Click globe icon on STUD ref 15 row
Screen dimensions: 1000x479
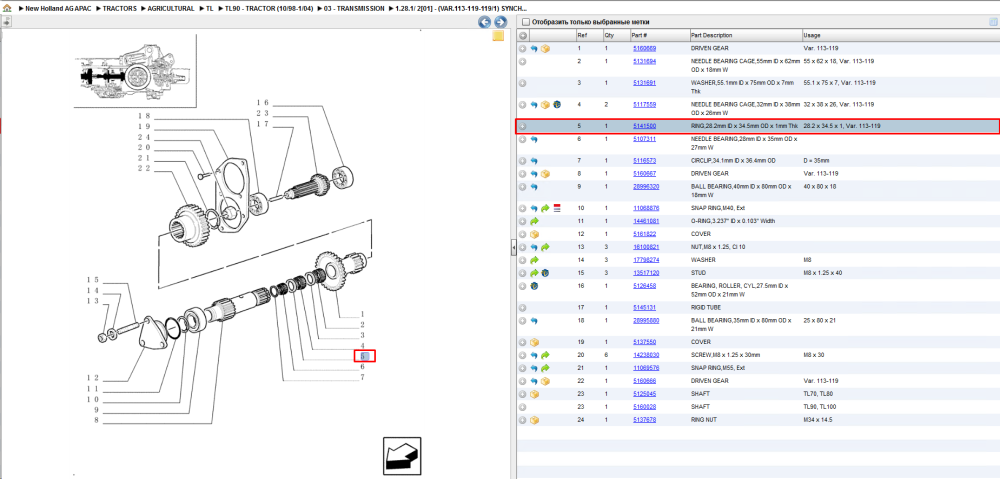coord(545,273)
